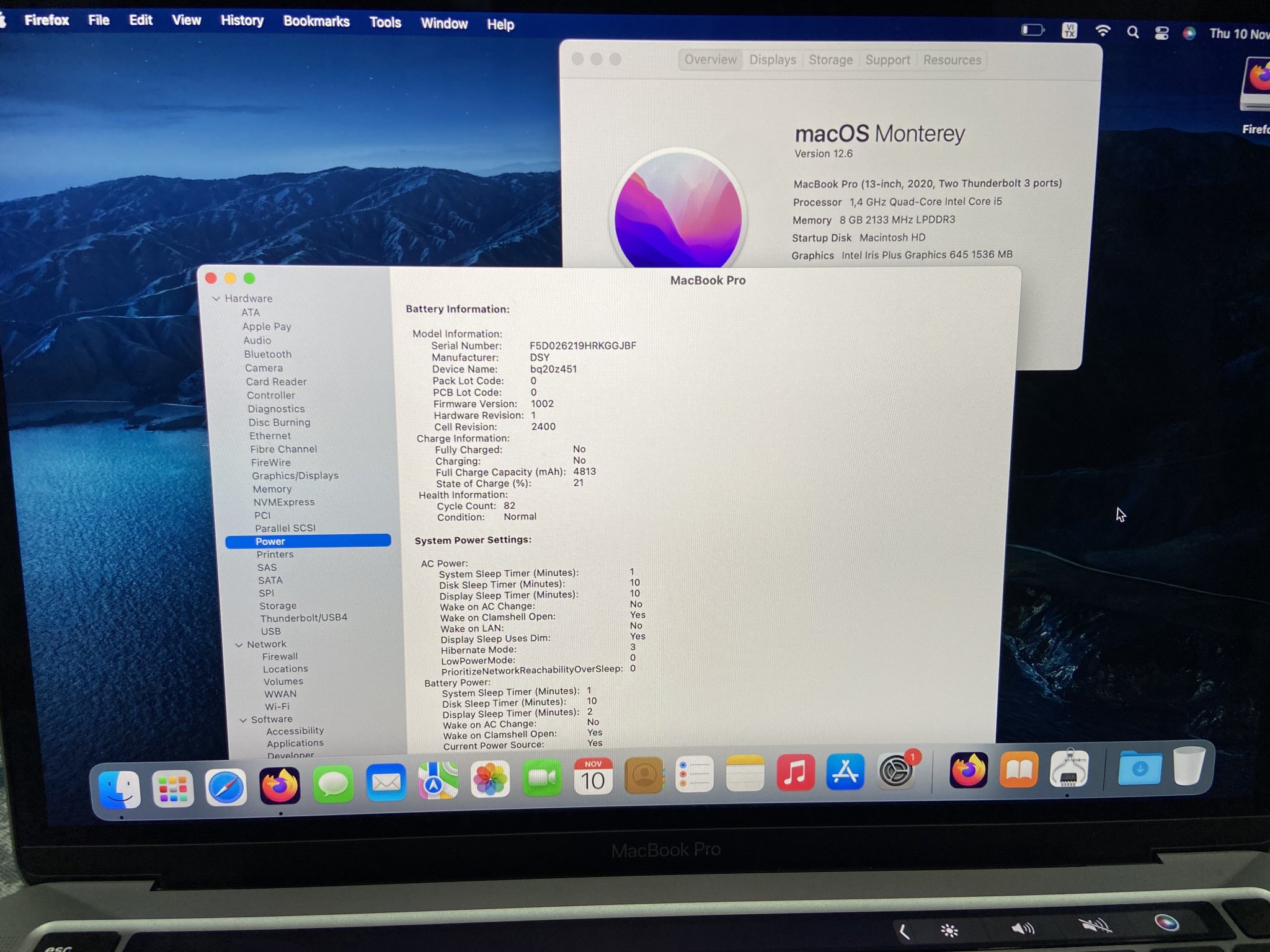Viewport: 1270px width, 952px height.
Task: Collapse the Software section chevron
Action: point(243,720)
